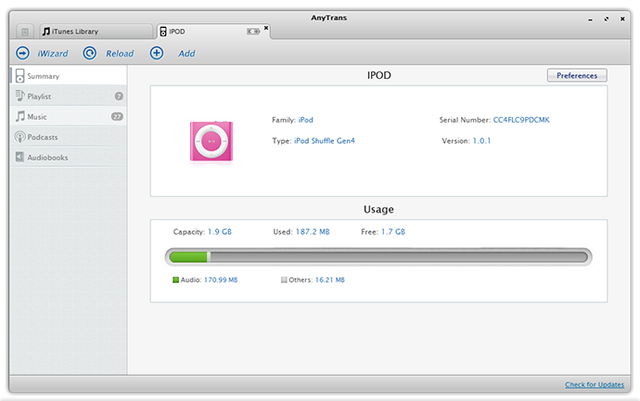Click the Playlist icon in sidebar
This screenshot has width=640, height=401.
20,96
